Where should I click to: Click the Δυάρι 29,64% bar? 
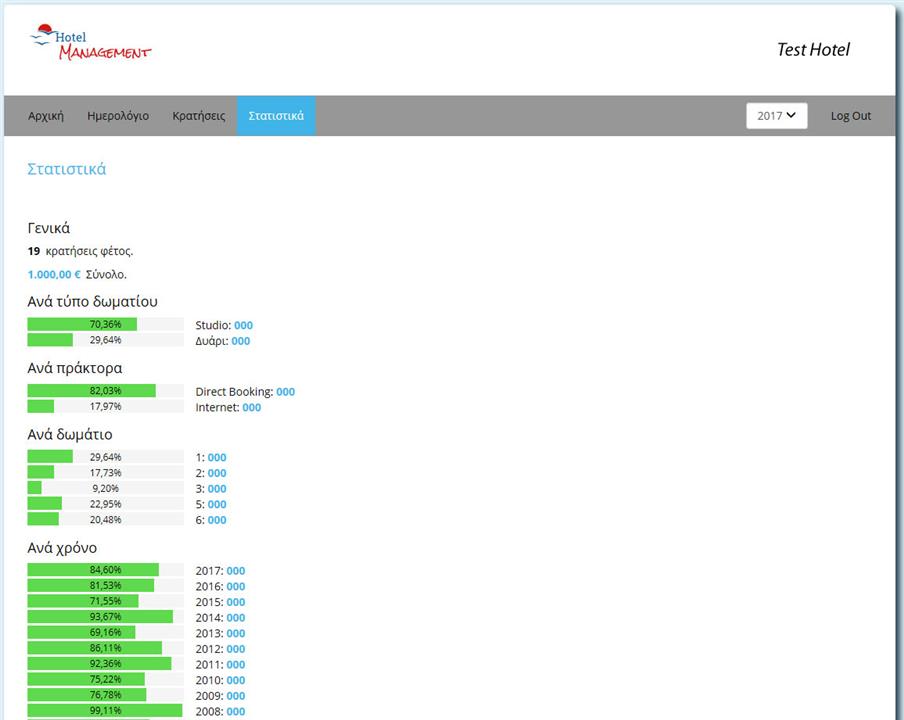[x=105, y=340]
